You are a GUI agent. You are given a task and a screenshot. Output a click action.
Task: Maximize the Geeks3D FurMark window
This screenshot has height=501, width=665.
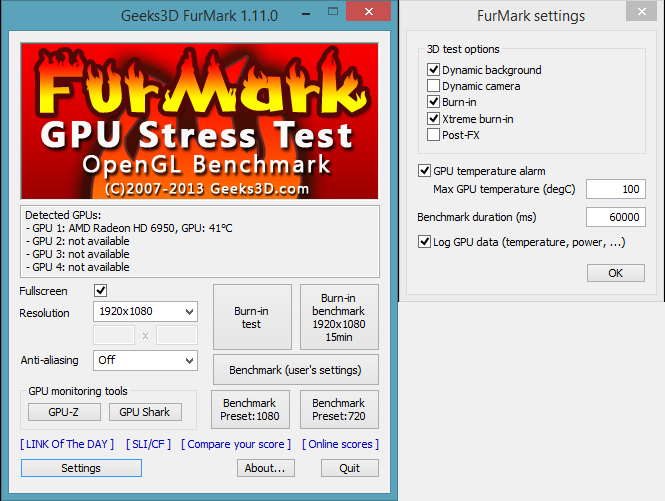[x=333, y=12]
